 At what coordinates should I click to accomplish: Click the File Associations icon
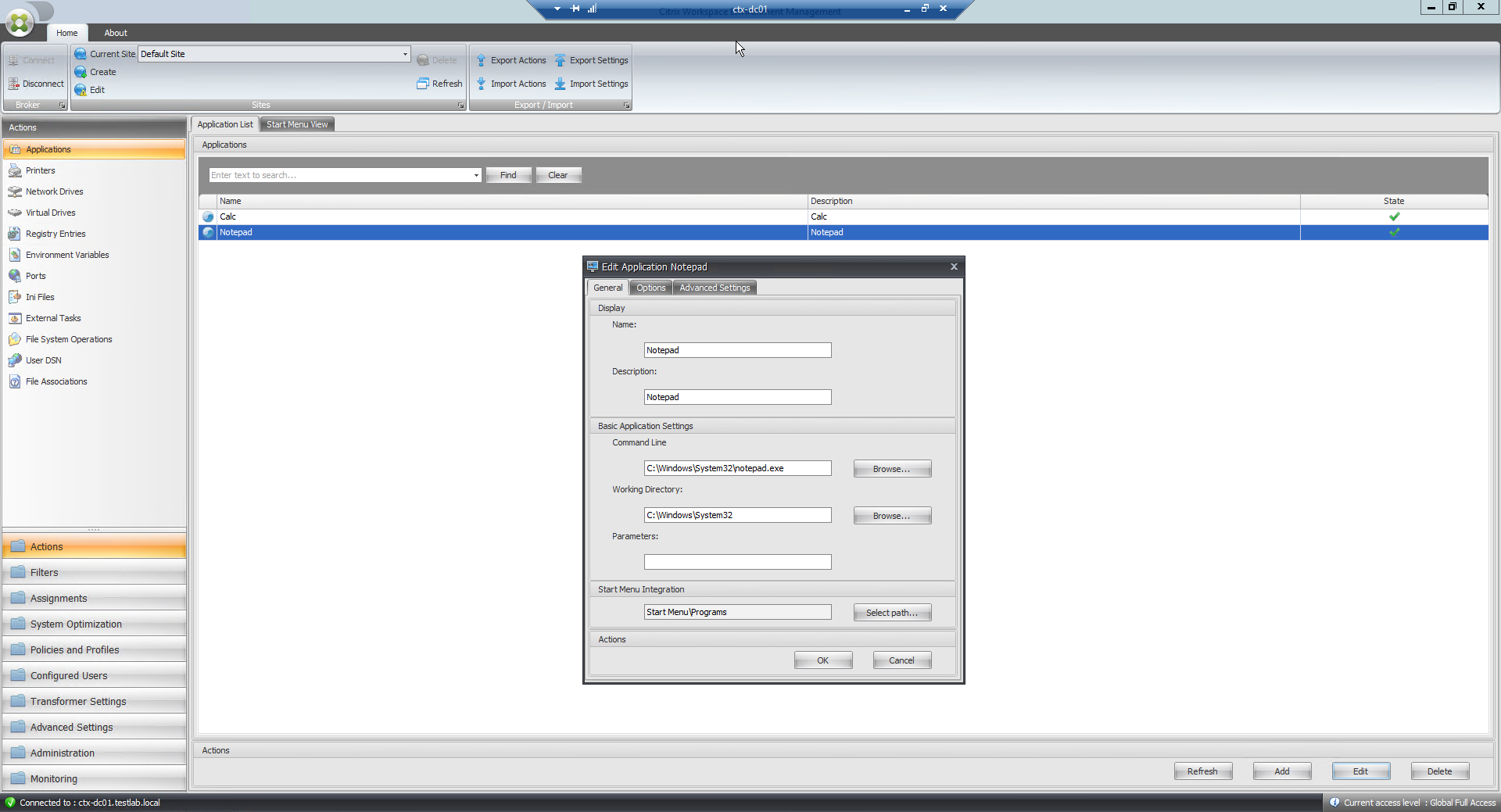pyautogui.click(x=15, y=381)
